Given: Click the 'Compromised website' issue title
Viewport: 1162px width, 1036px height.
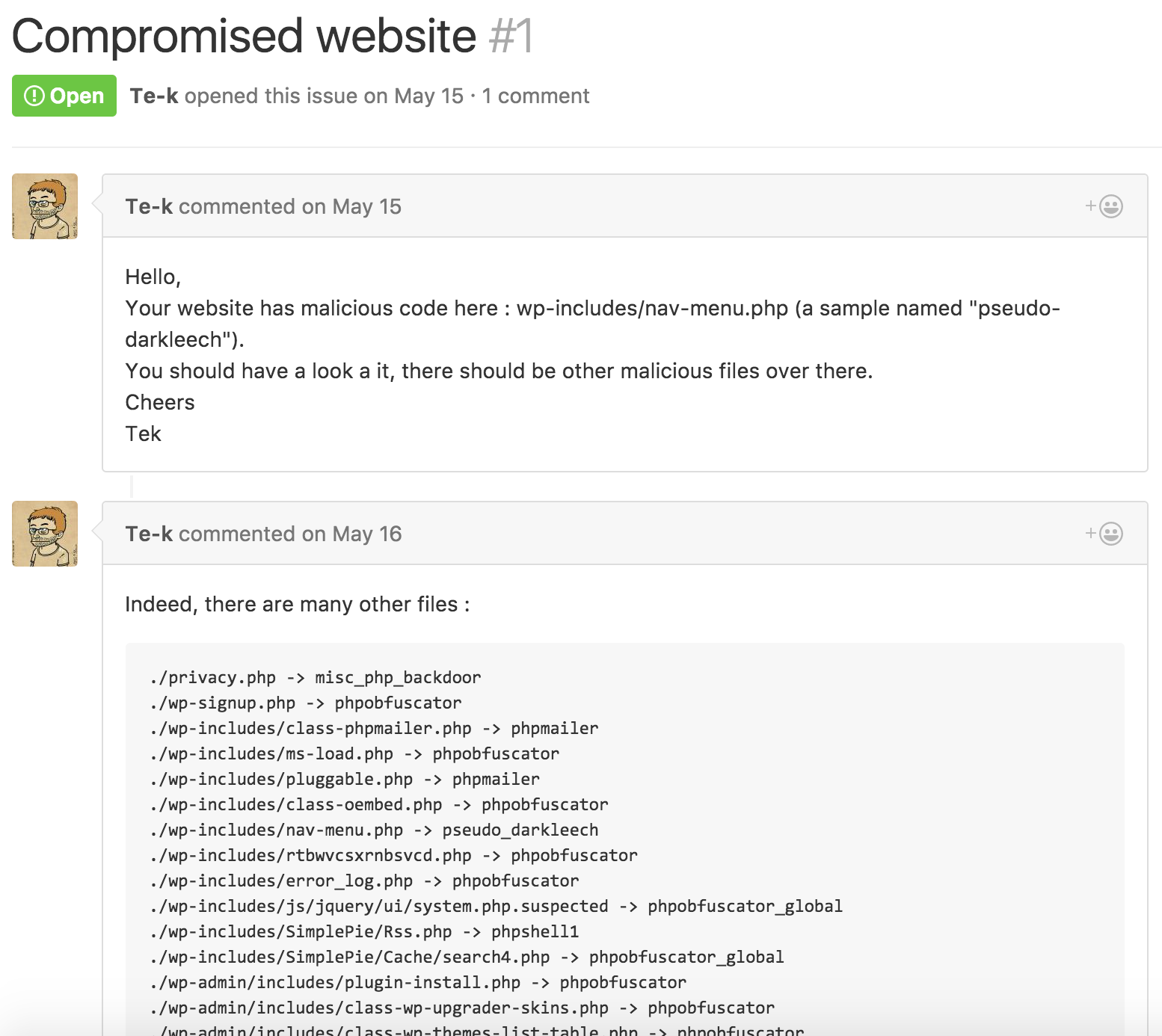Looking at the screenshot, I should click(244, 36).
